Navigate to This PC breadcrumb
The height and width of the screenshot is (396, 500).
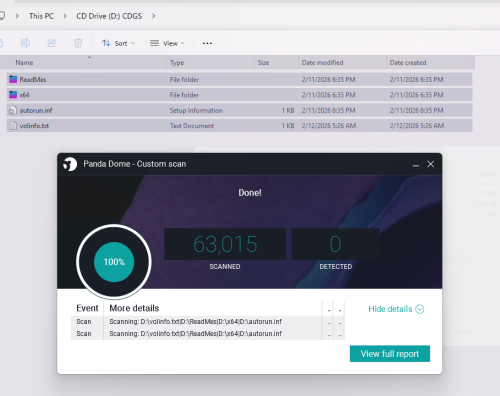[41, 16]
